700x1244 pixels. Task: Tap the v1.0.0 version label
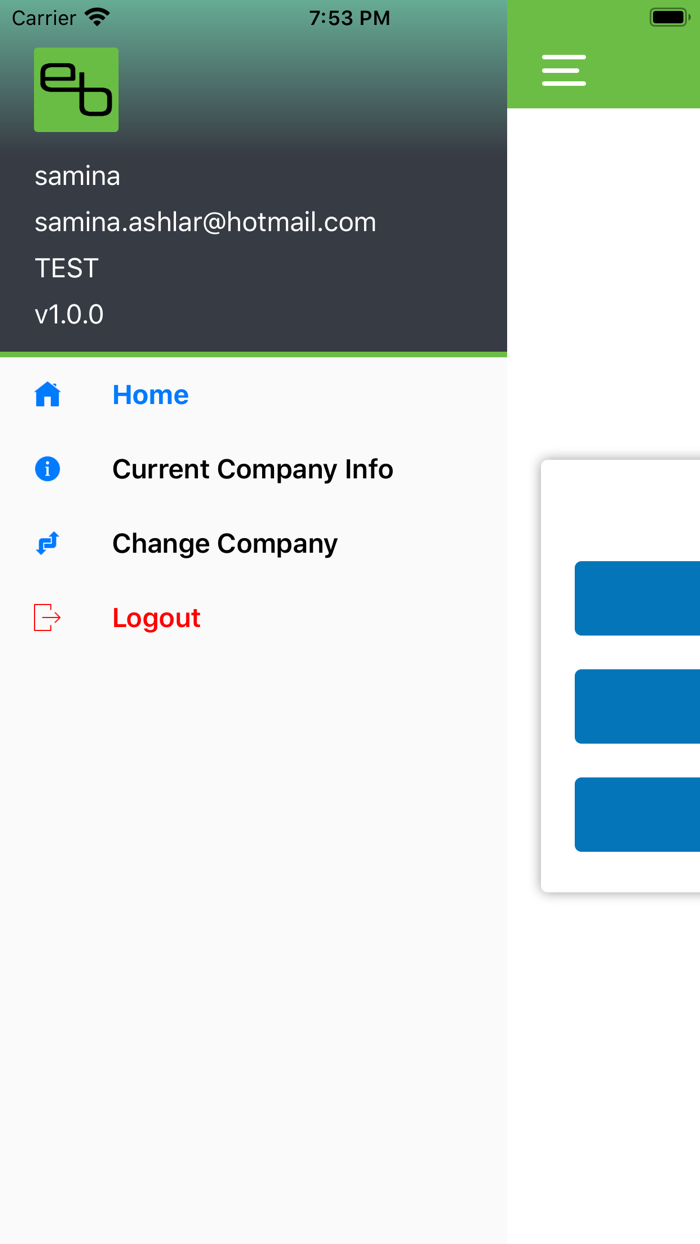(x=69, y=314)
